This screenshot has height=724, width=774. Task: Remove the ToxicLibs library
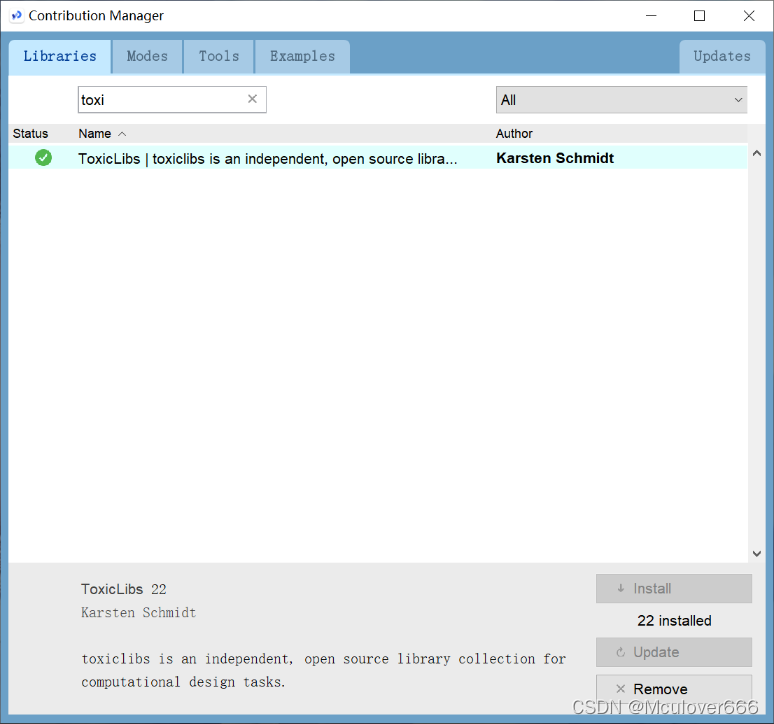pyautogui.click(x=674, y=688)
